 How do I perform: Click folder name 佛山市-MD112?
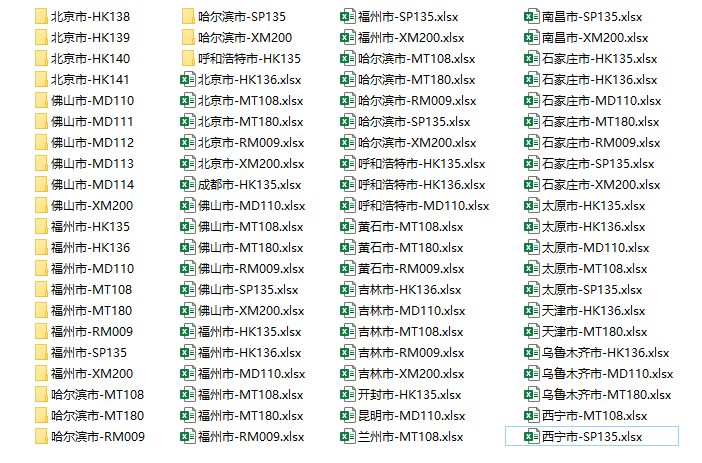tap(92, 143)
